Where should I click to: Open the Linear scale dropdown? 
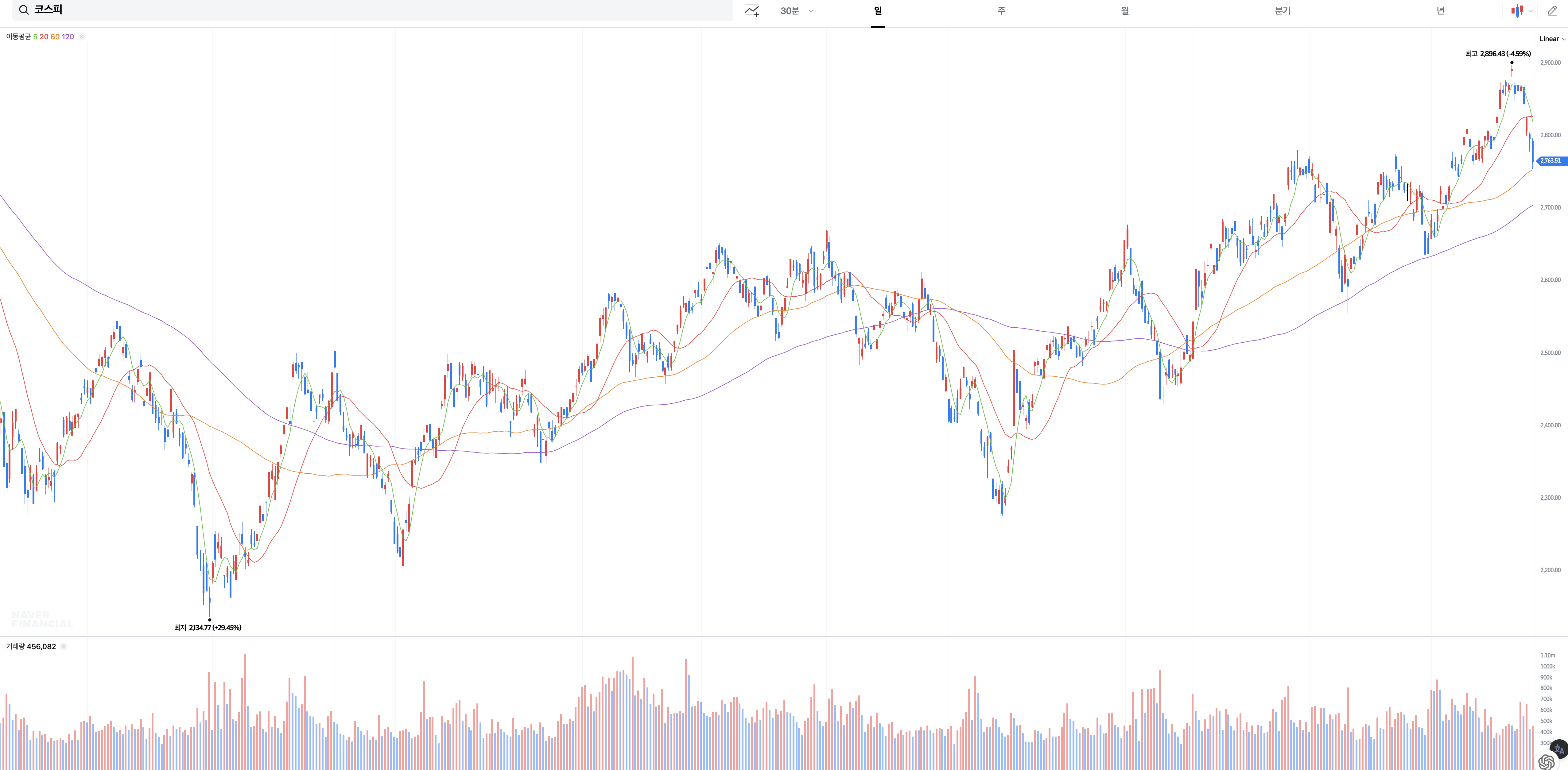(x=1552, y=39)
